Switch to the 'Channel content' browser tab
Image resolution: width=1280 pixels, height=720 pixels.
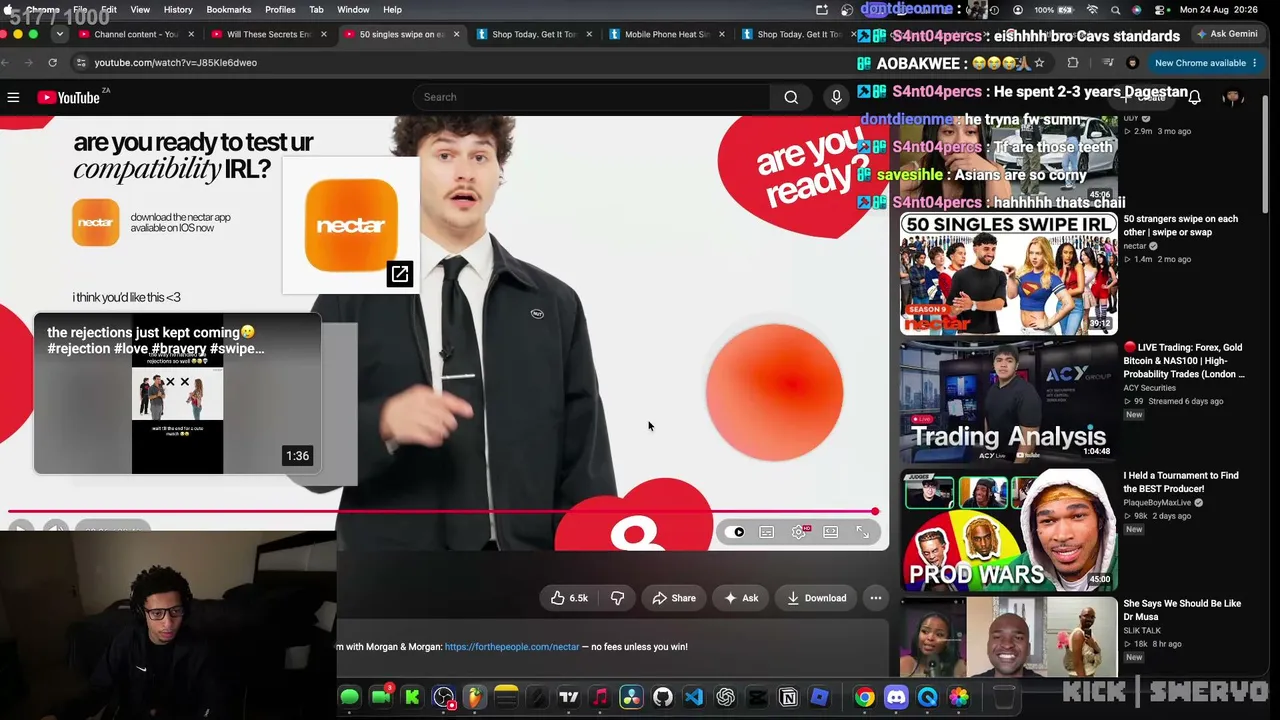[x=135, y=34]
